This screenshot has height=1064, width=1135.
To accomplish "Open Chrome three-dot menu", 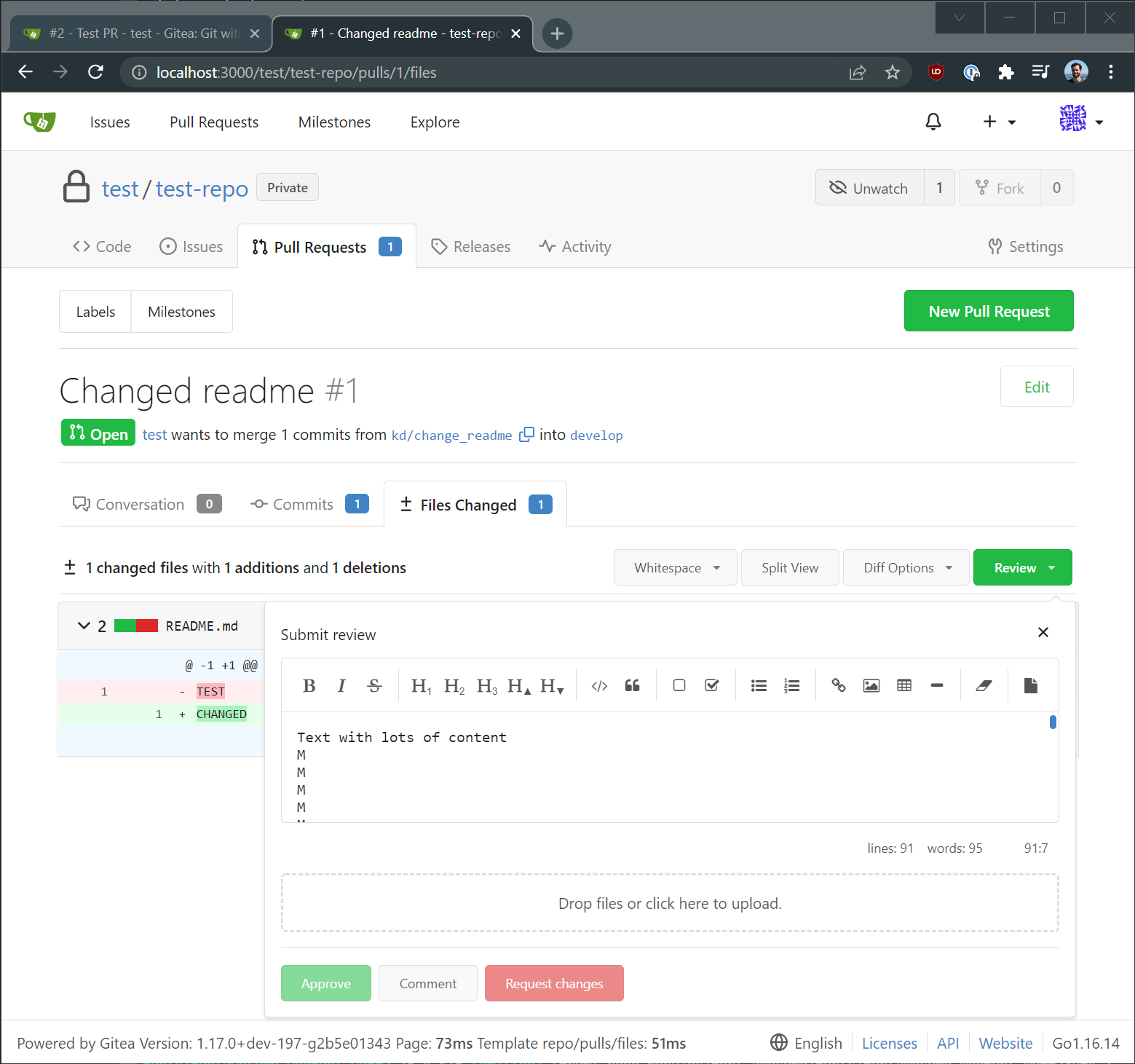I will (1111, 72).
